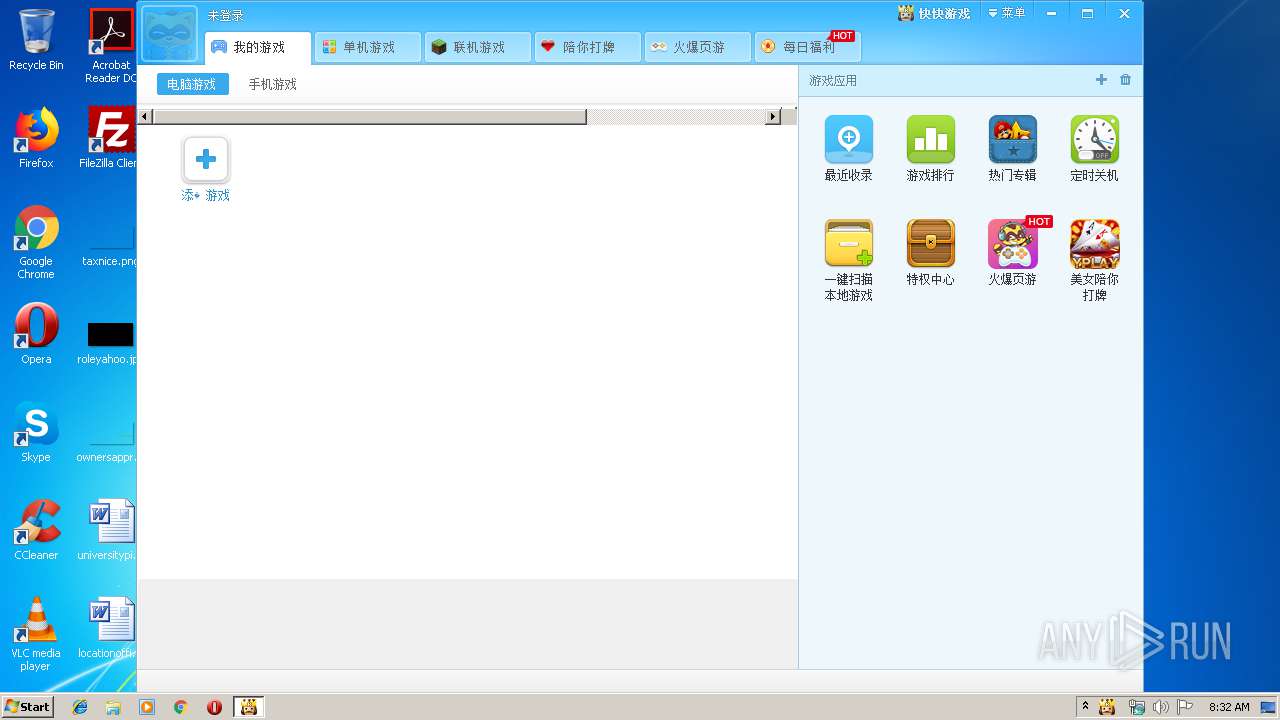Launch Chrome from the taskbar
This screenshot has height=720, width=1280.
(x=181, y=707)
